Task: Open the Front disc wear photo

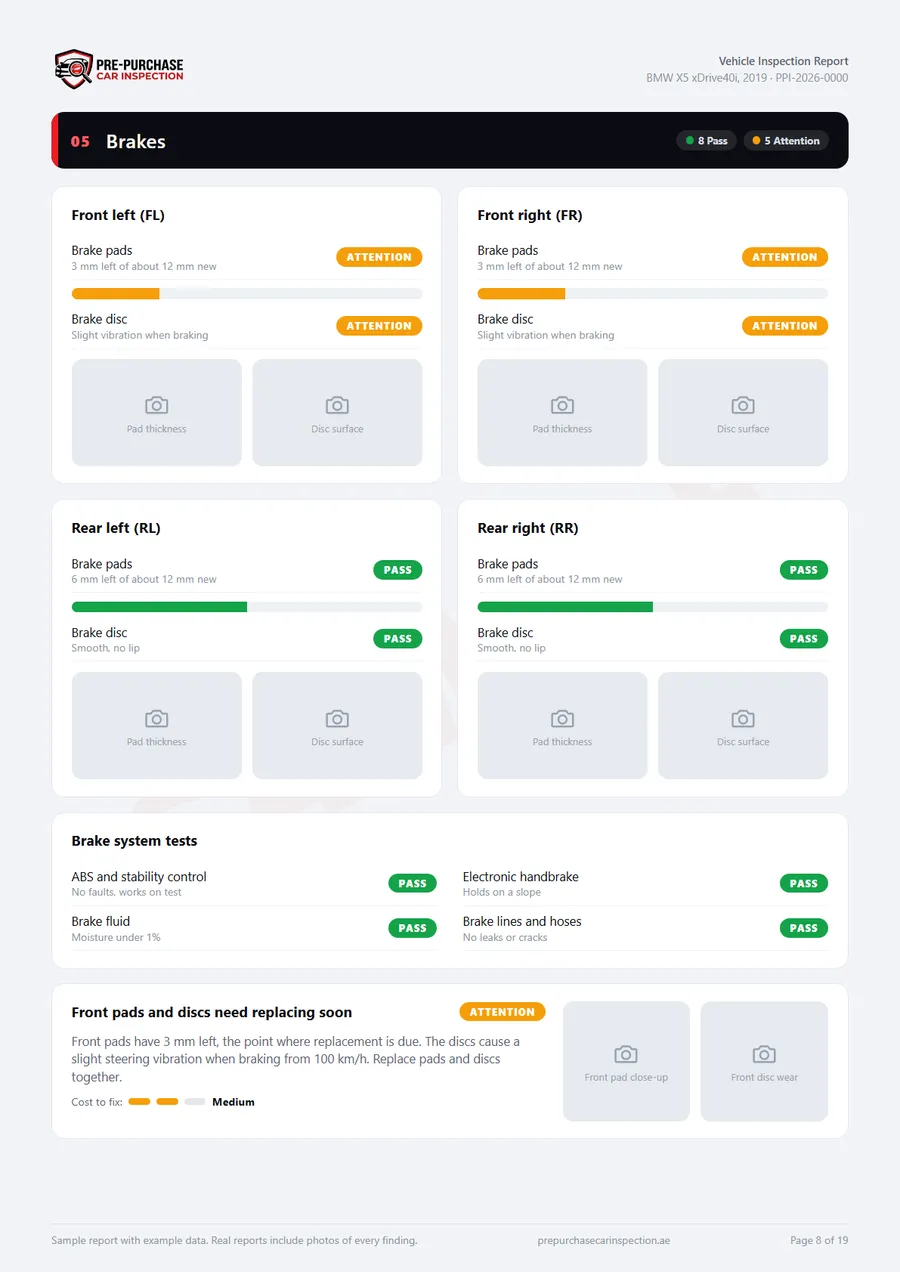Action: point(764,1062)
